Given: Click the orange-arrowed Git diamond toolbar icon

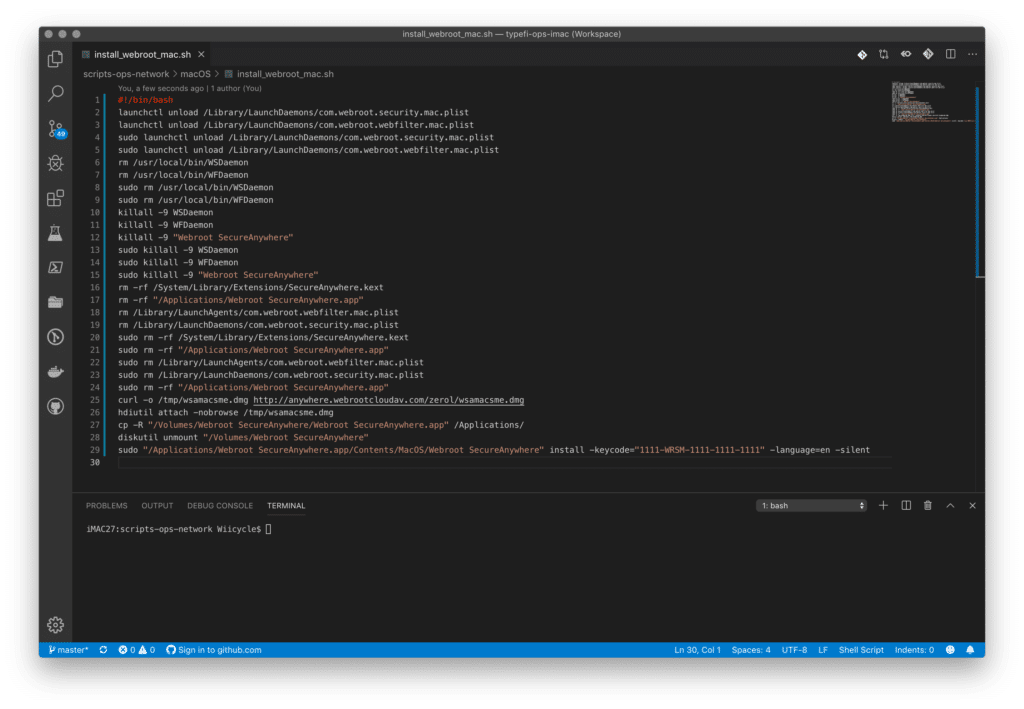Looking at the screenshot, I should coord(862,55).
